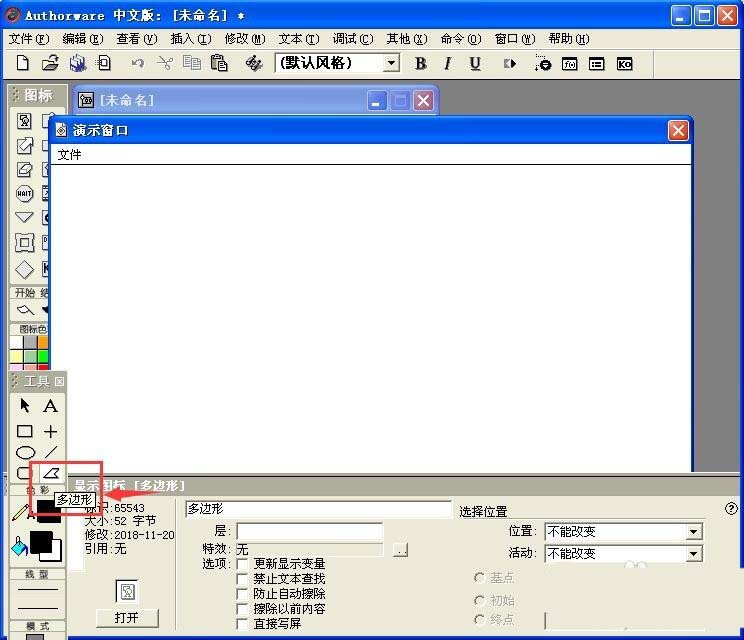The height and width of the screenshot is (640, 744).
Task: Open the 查看 menu
Action: pos(137,39)
